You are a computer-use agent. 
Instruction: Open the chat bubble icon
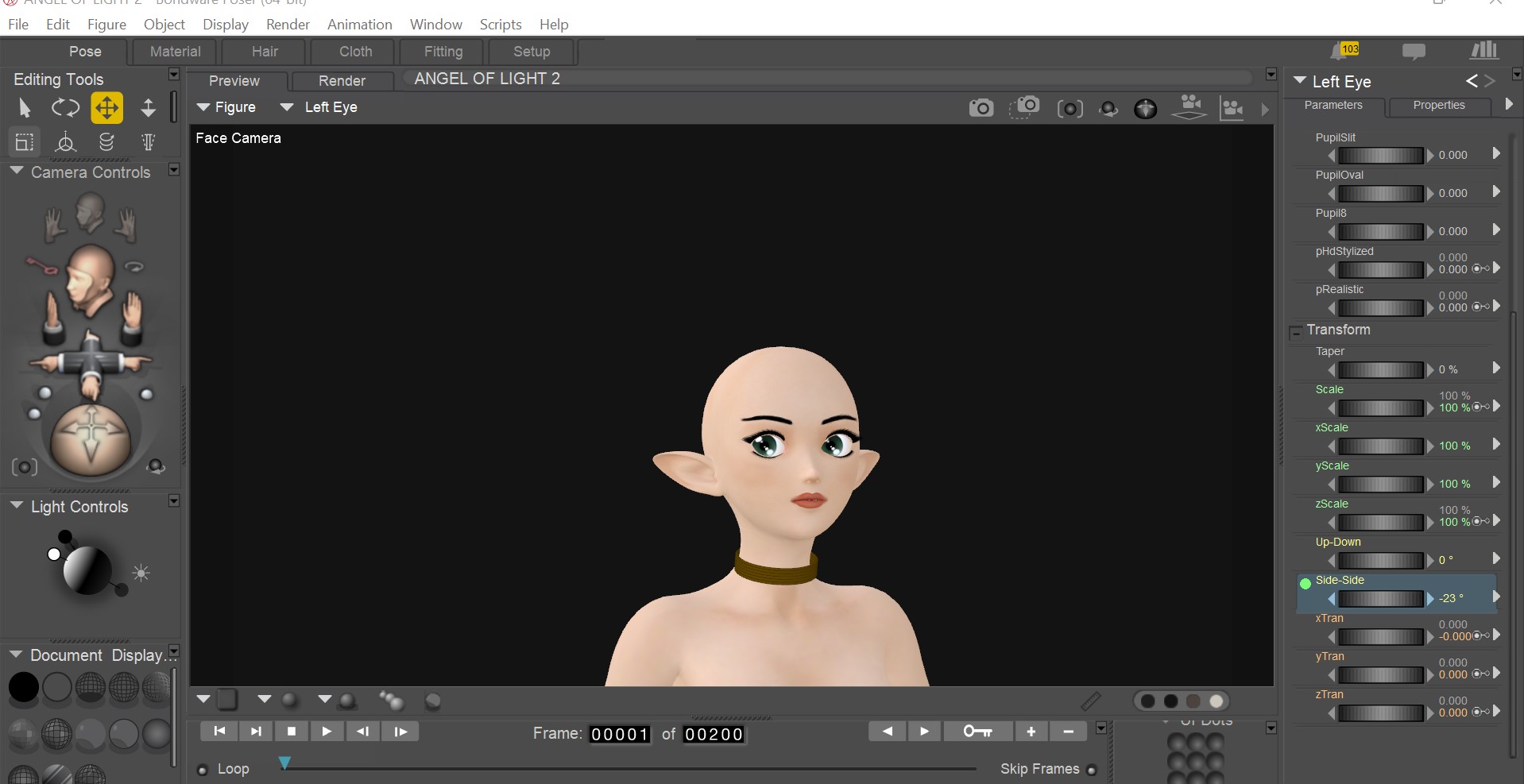1414,52
